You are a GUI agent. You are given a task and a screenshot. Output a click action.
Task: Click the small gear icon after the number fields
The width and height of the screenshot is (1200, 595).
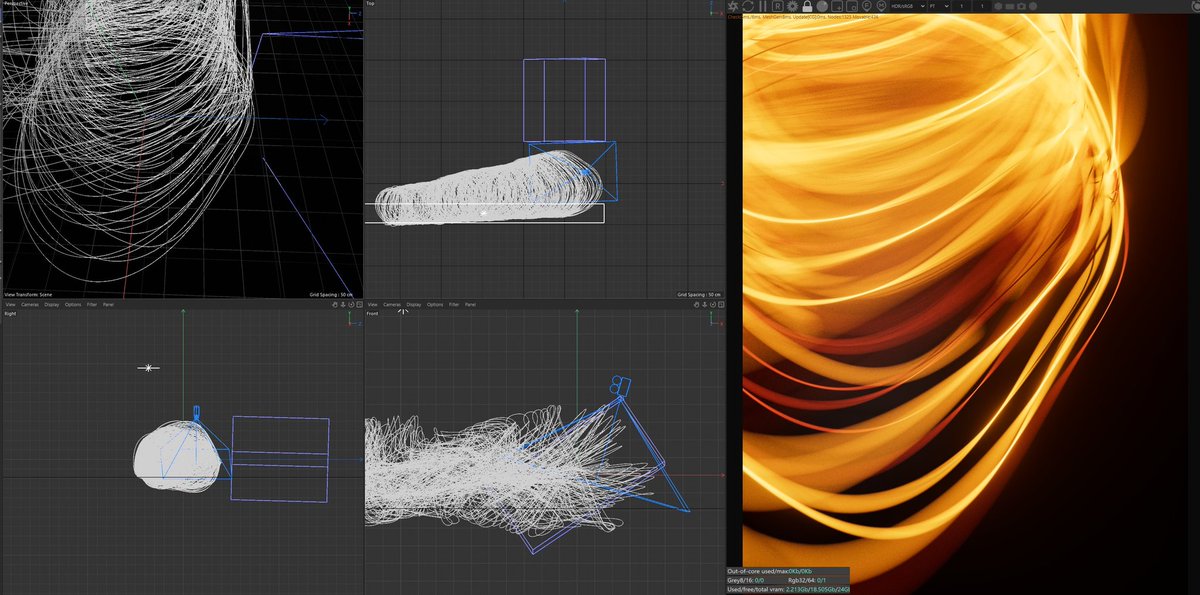[998, 6]
